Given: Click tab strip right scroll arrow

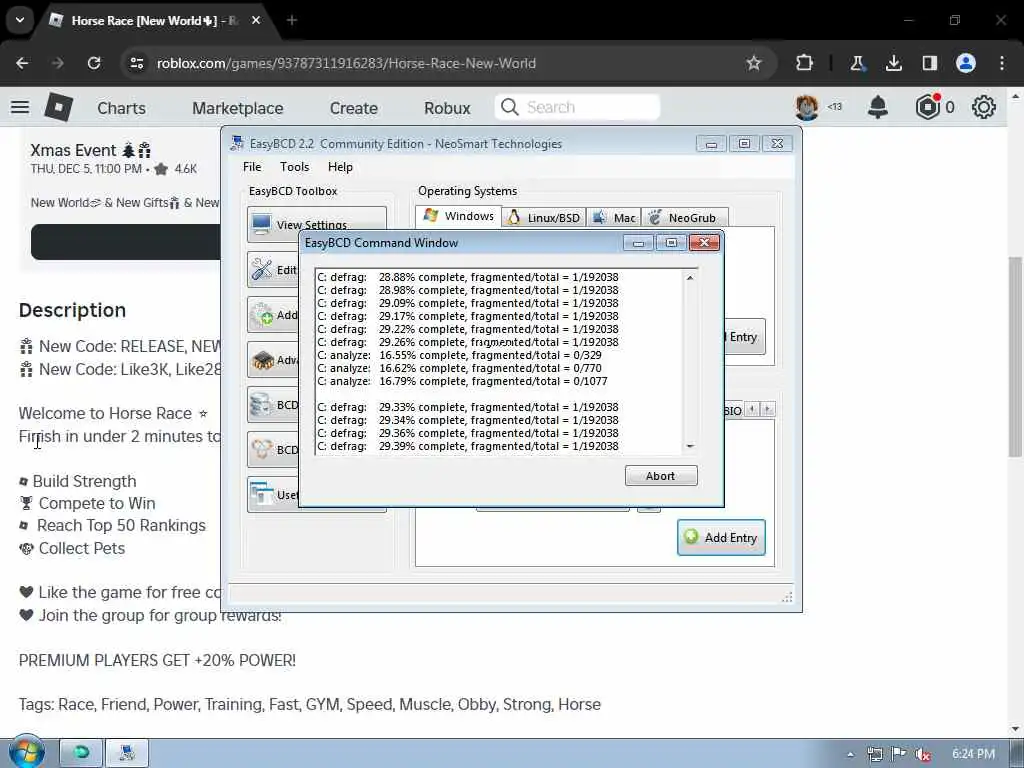Looking at the screenshot, I should (x=768, y=409).
